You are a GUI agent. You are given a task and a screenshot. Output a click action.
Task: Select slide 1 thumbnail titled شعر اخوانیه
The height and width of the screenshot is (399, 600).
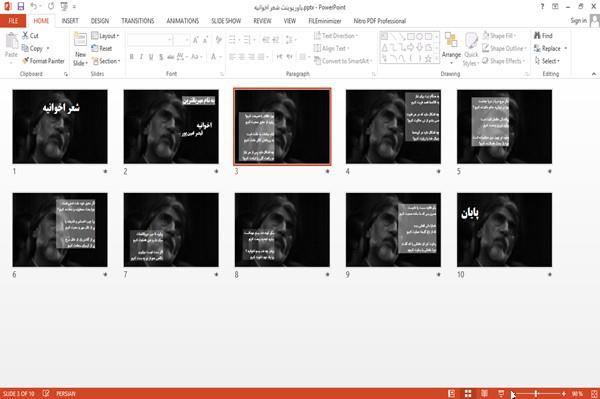click(x=60, y=127)
